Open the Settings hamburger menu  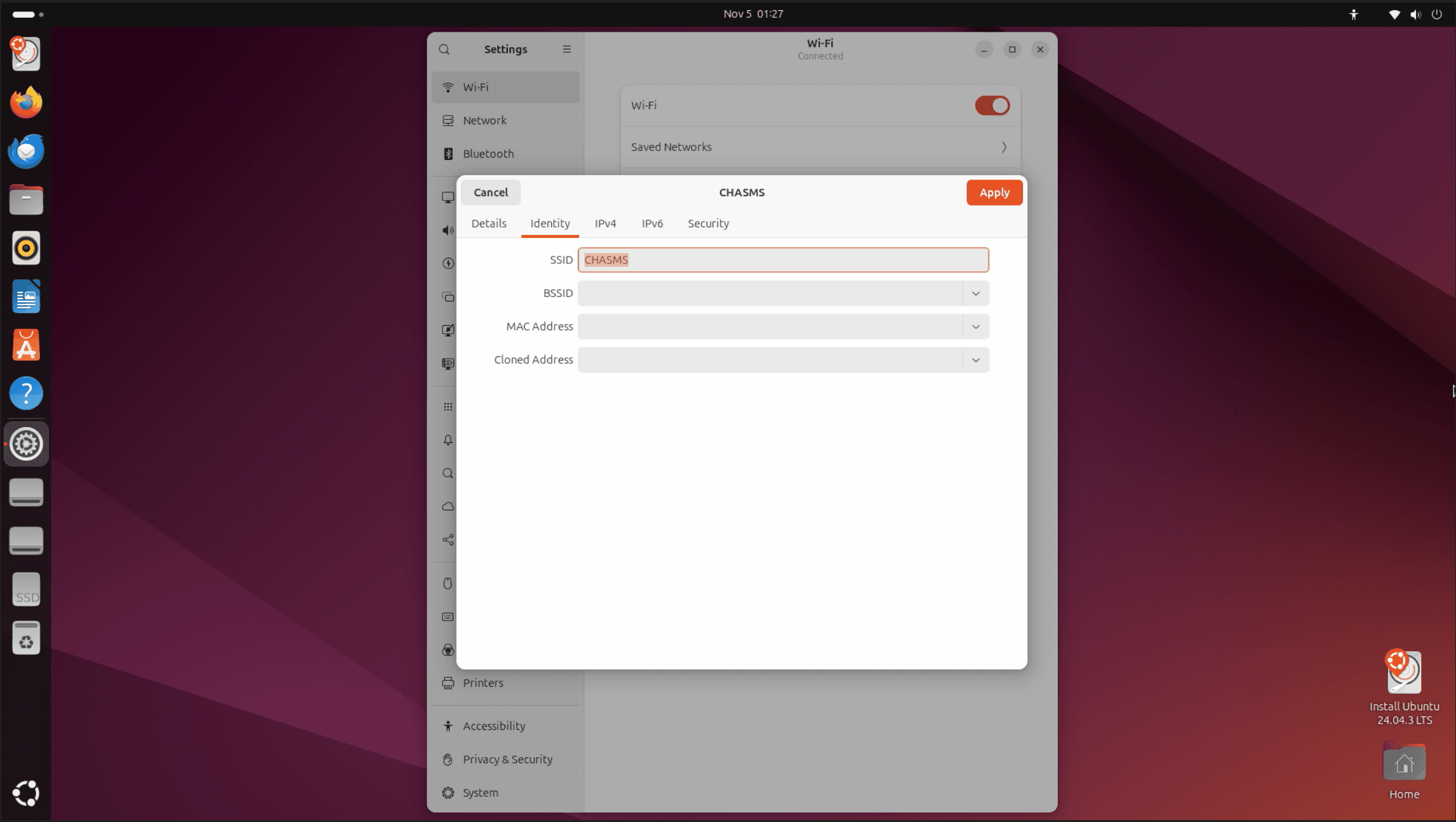coord(566,50)
